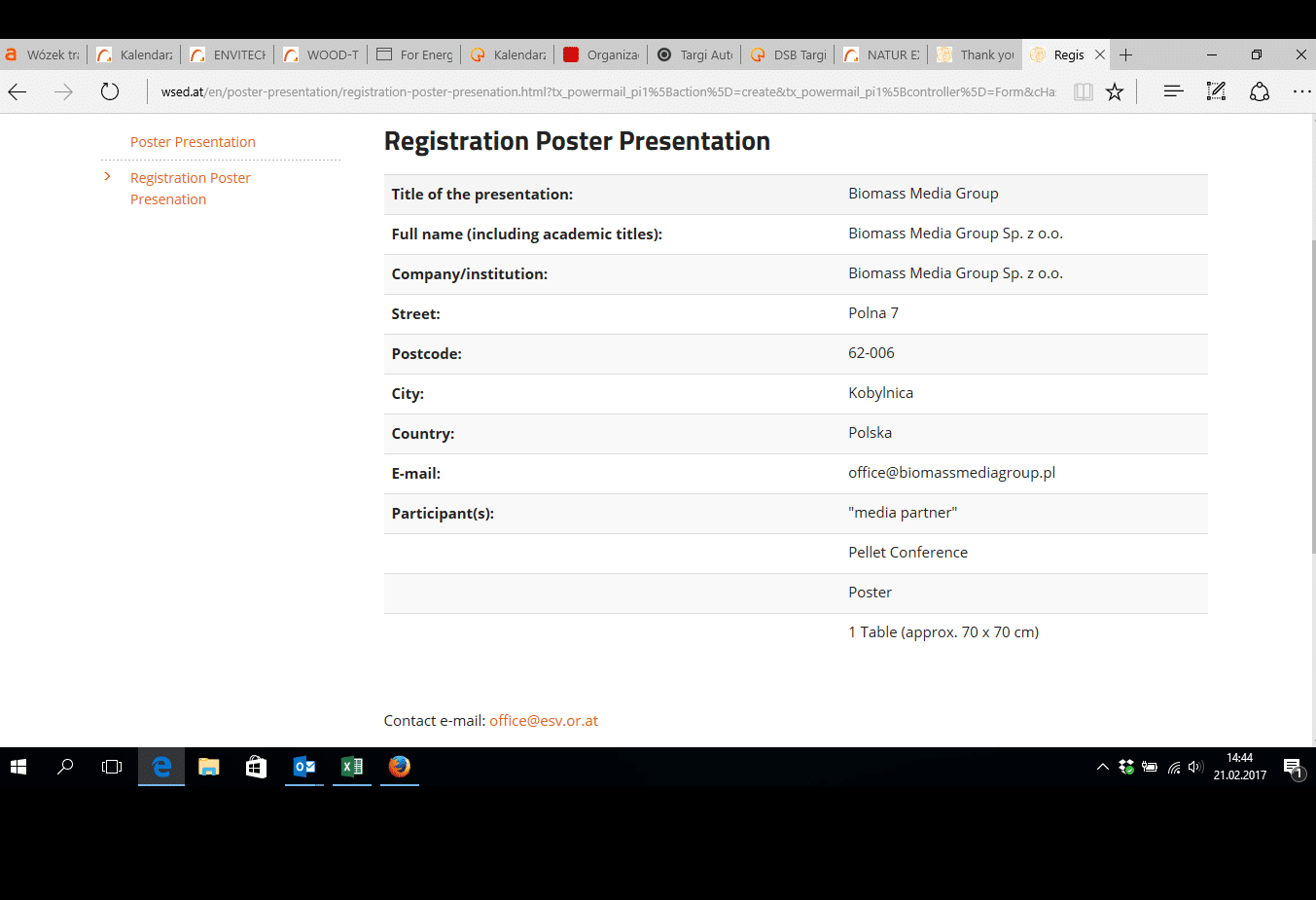The width and height of the screenshot is (1316, 900).
Task: Open the taskbar clock and date
Action: (x=1240, y=767)
